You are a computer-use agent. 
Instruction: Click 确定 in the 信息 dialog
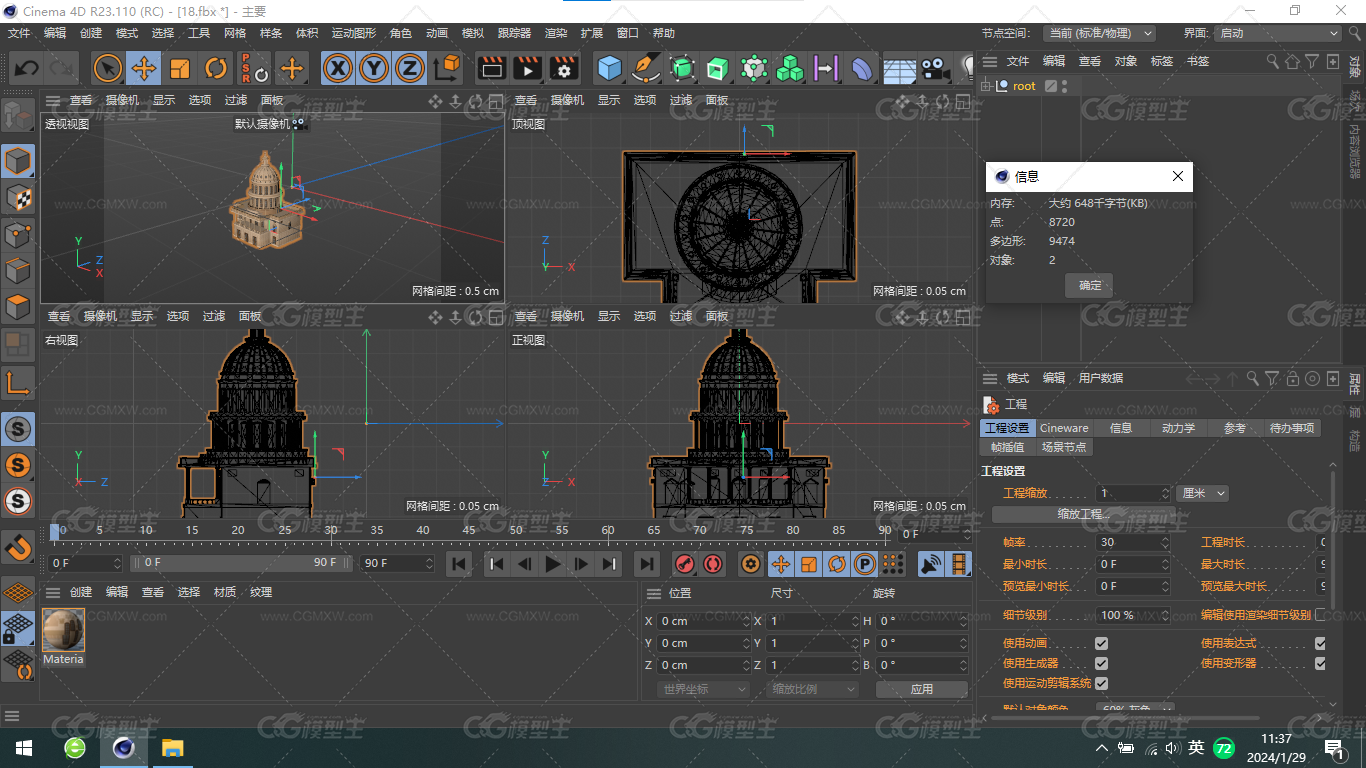(1090, 285)
